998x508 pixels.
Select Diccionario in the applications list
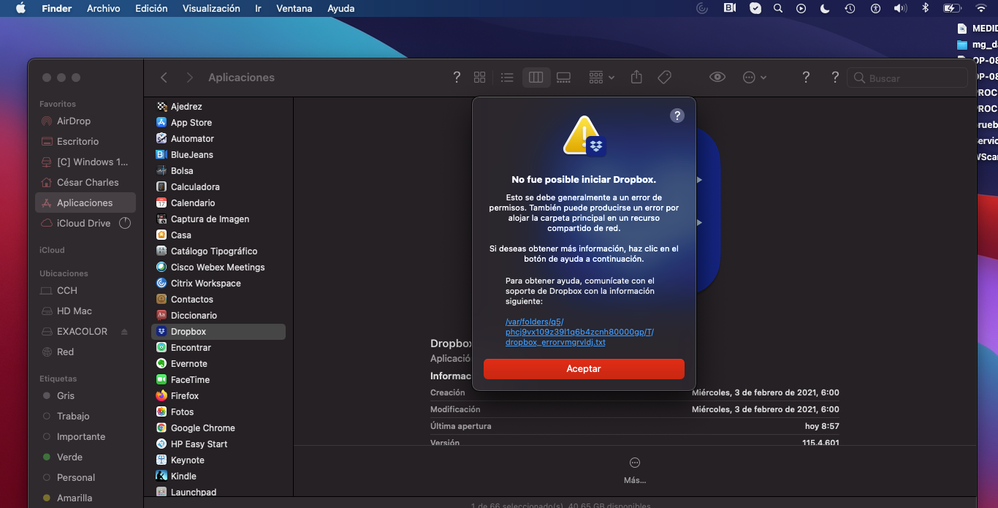(x=218, y=315)
